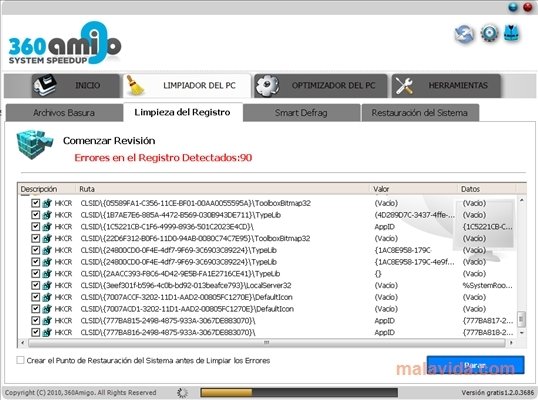Click the horizontal scrollbar thumb of list

click(x=266, y=343)
